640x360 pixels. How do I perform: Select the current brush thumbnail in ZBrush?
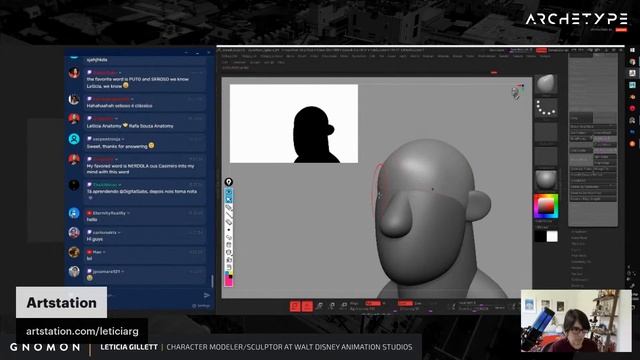[x=546, y=84]
